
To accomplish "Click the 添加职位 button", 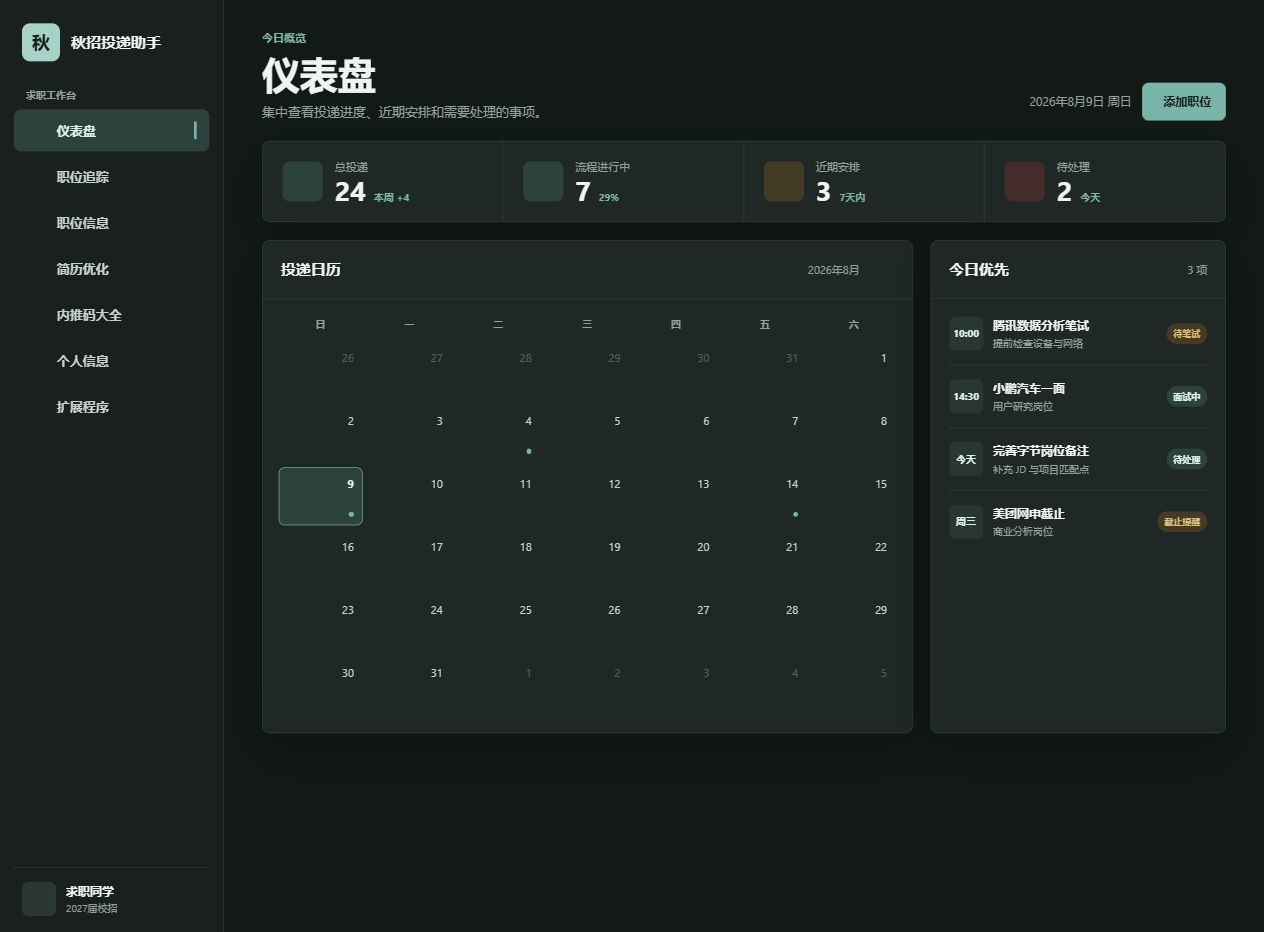I will (1184, 102).
